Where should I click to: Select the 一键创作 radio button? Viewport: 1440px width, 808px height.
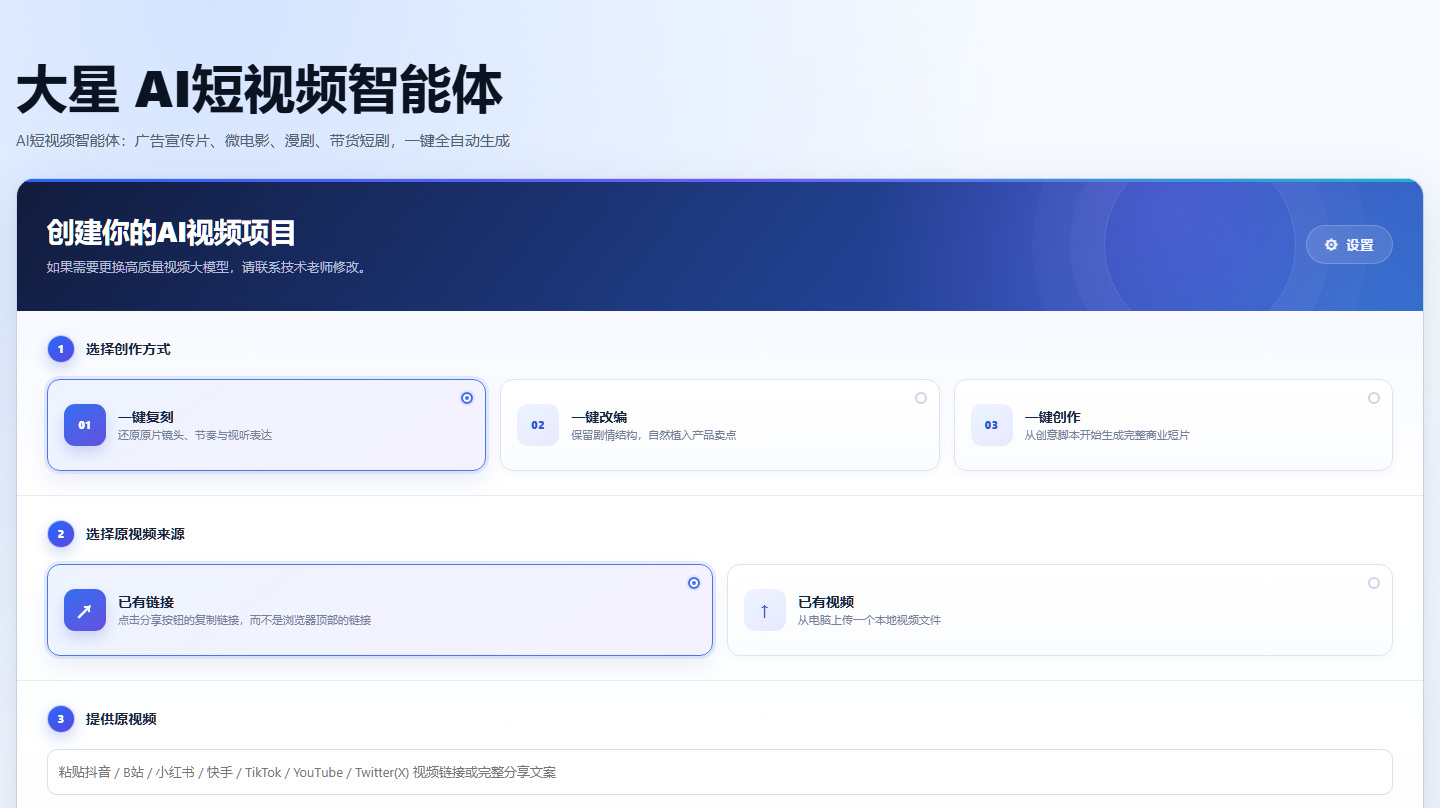click(1374, 398)
